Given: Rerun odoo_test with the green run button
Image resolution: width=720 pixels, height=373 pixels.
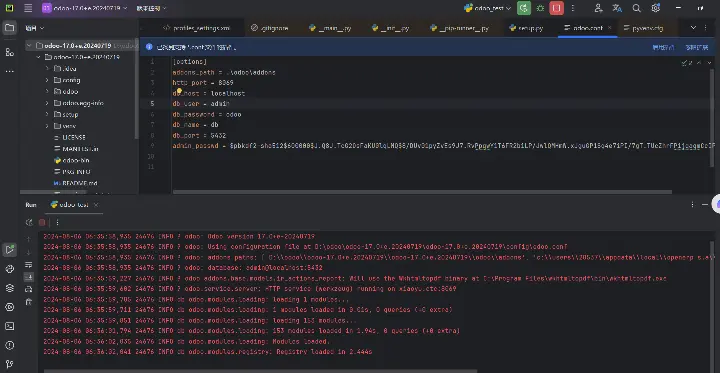Looking at the screenshot, I should pyautogui.click(x=524, y=8).
